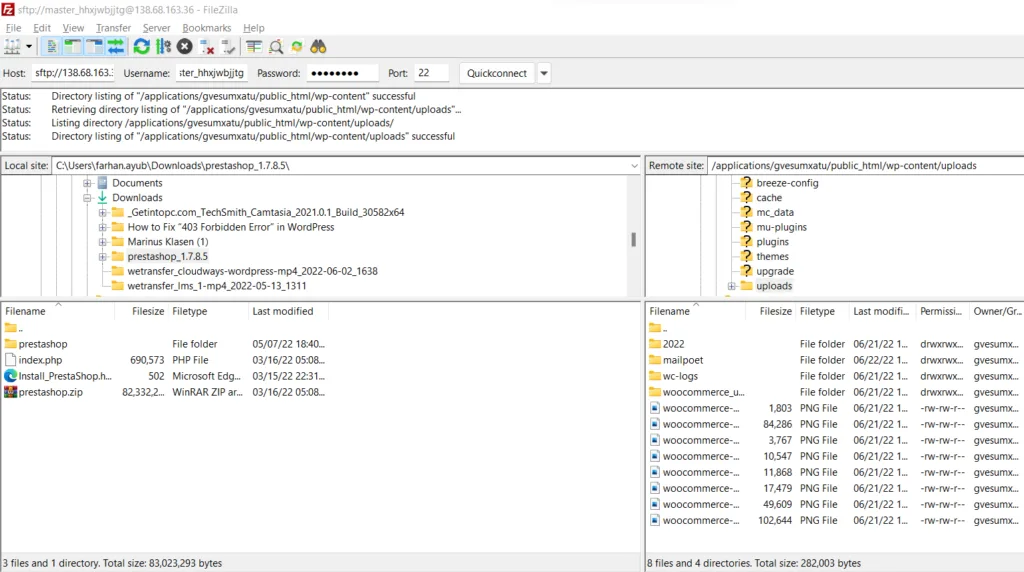Open the Edit menu
Screen dimensions: 1024x572
click(42, 28)
